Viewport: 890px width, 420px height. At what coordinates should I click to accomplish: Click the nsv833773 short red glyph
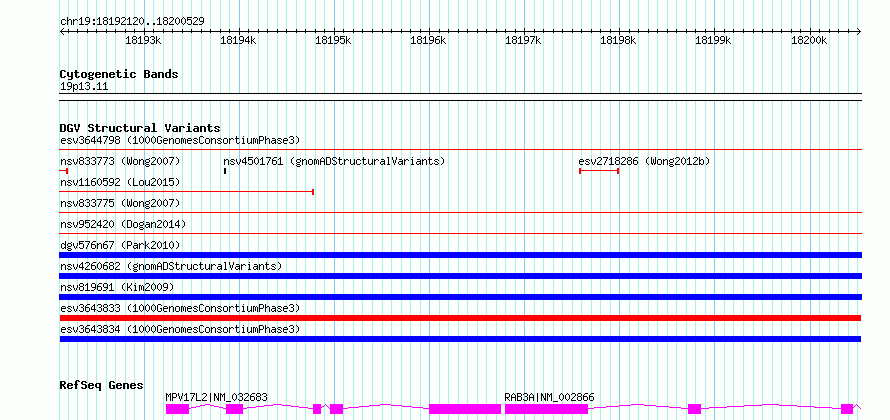click(64, 171)
